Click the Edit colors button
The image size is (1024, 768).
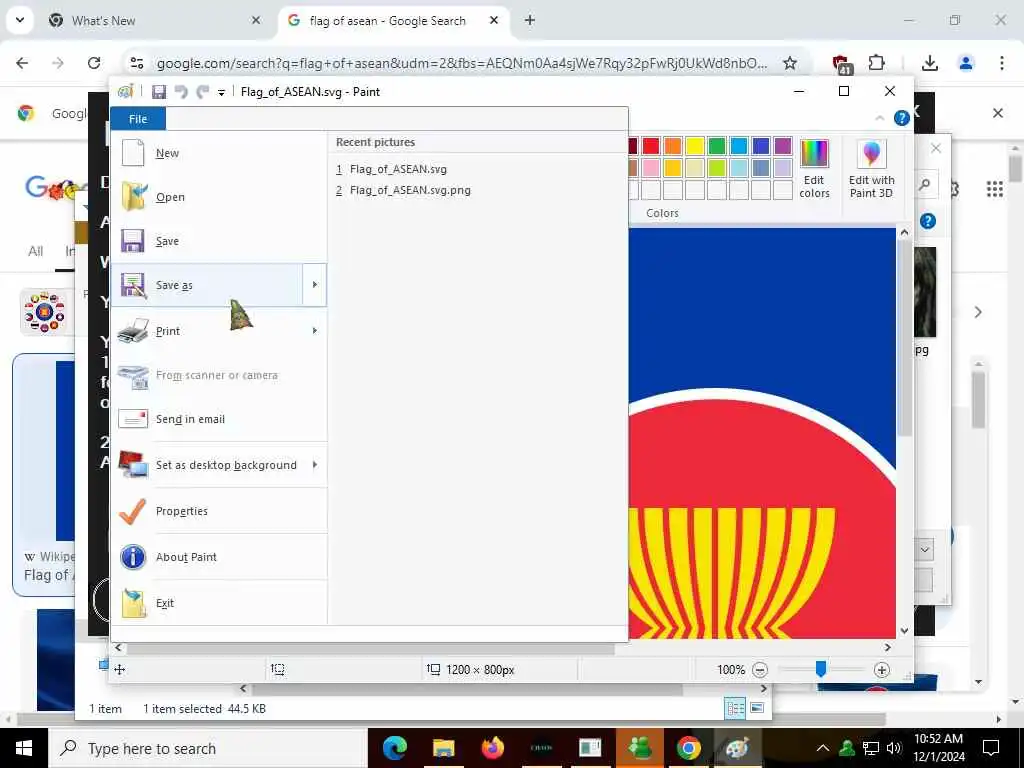[x=814, y=168]
